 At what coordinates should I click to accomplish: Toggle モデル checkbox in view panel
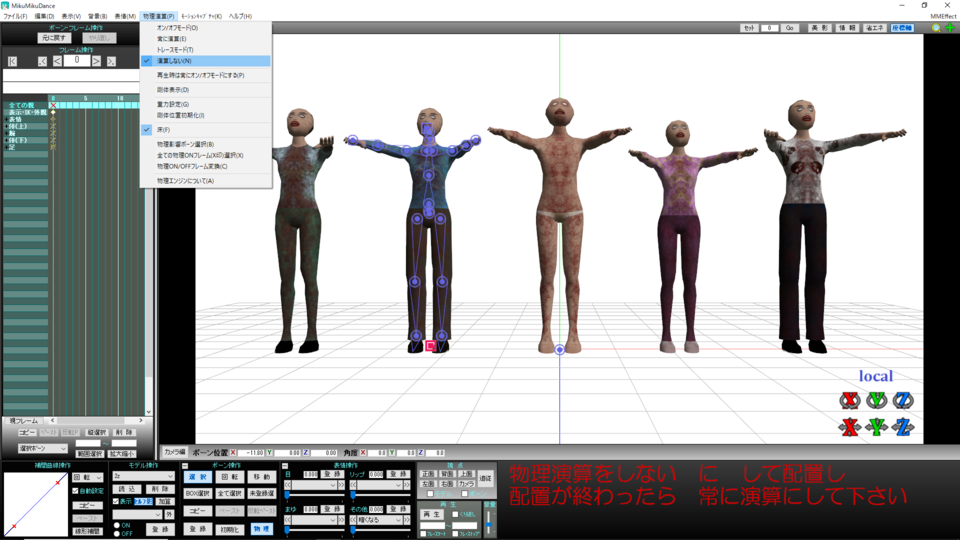click(x=430, y=494)
